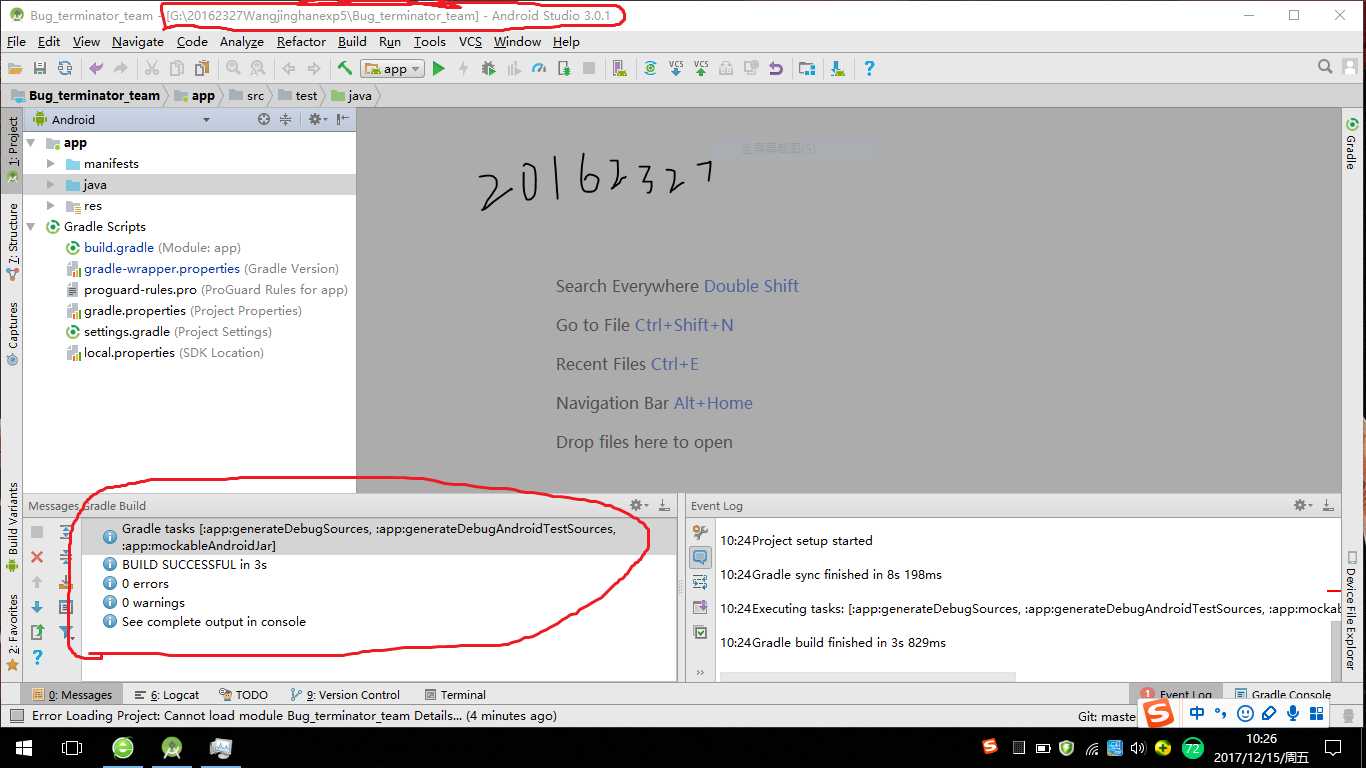Click Sync Project with Gradle Files icon
The image size is (1366, 768).
650,68
